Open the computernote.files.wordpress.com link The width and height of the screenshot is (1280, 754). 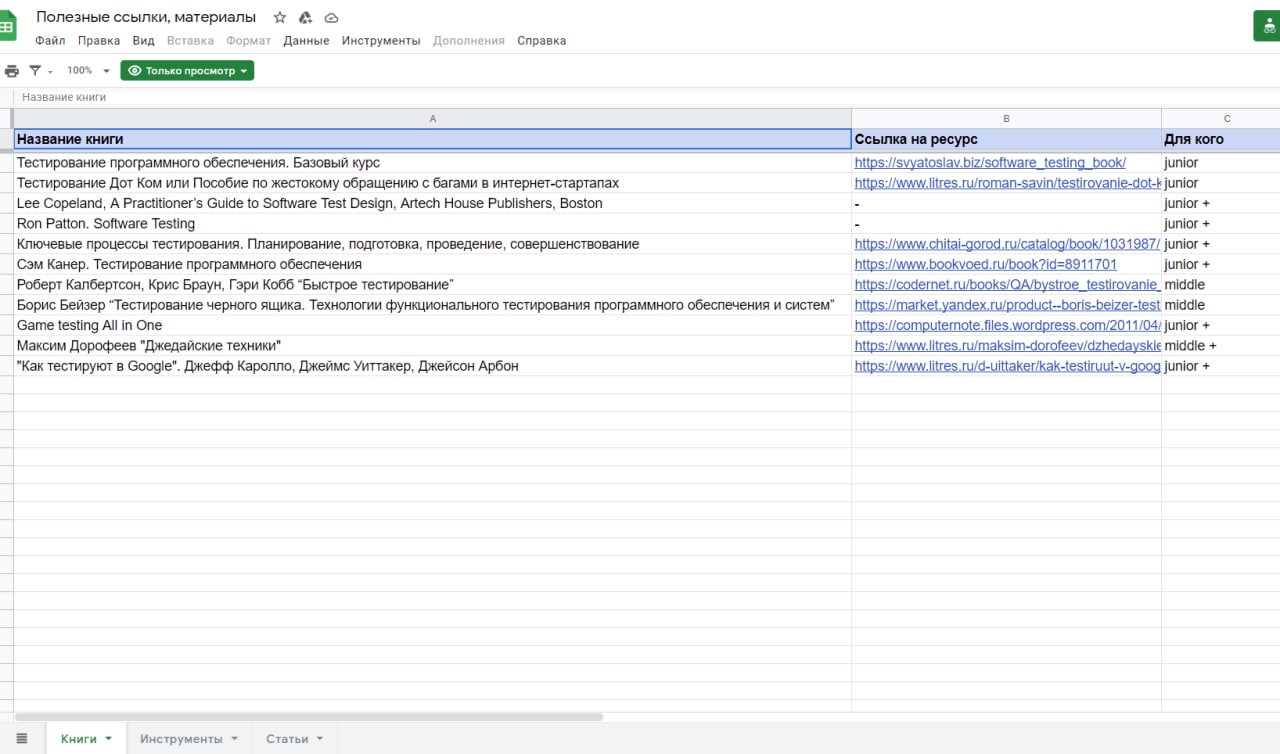1008,325
